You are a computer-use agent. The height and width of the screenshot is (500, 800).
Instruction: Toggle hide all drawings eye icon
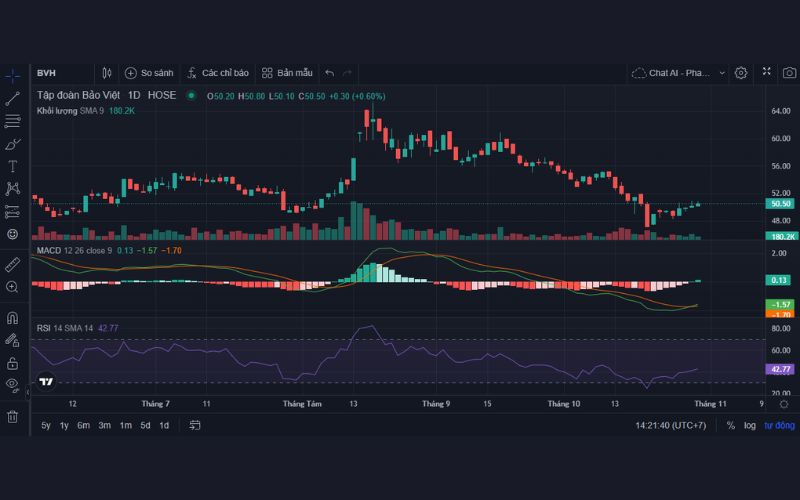[13, 384]
